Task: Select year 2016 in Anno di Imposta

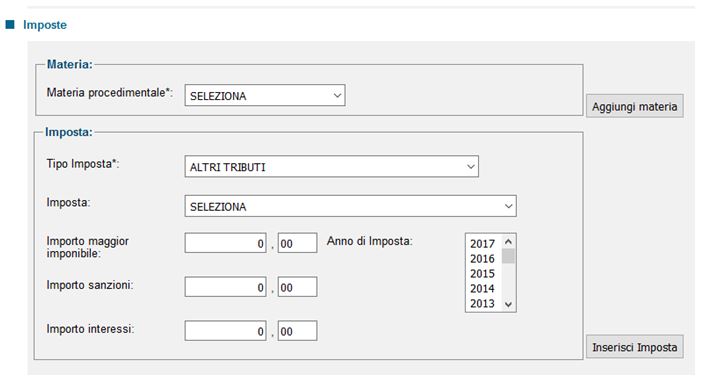Action: [x=482, y=258]
